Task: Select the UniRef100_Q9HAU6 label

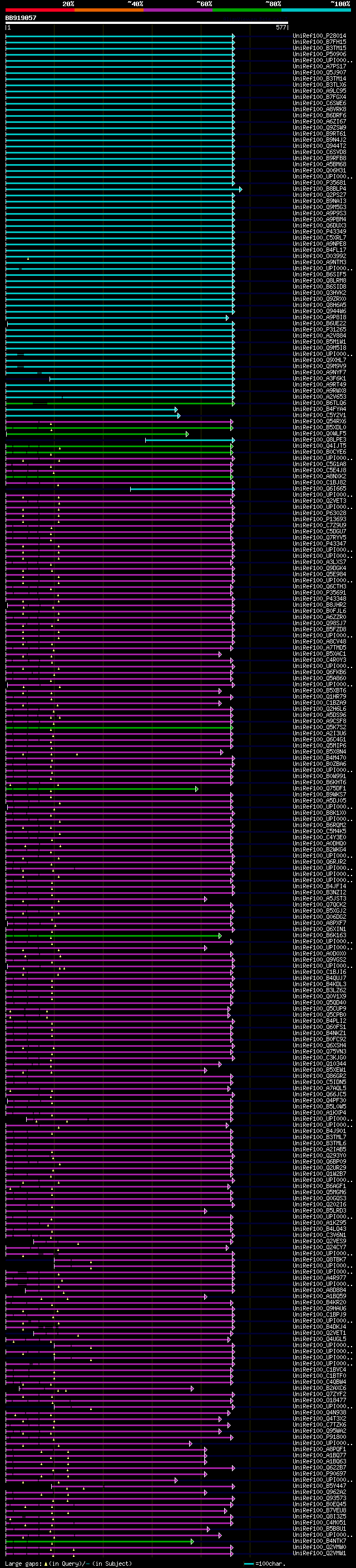Action: point(319,1309)
